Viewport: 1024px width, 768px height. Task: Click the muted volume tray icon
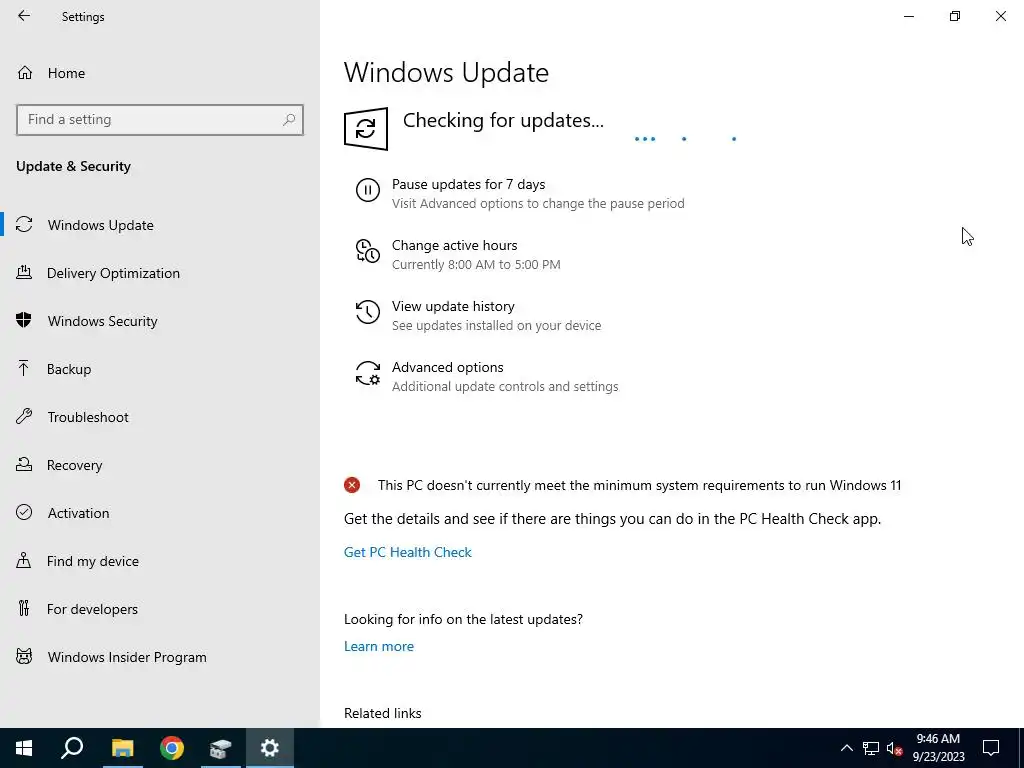[895, 748]
